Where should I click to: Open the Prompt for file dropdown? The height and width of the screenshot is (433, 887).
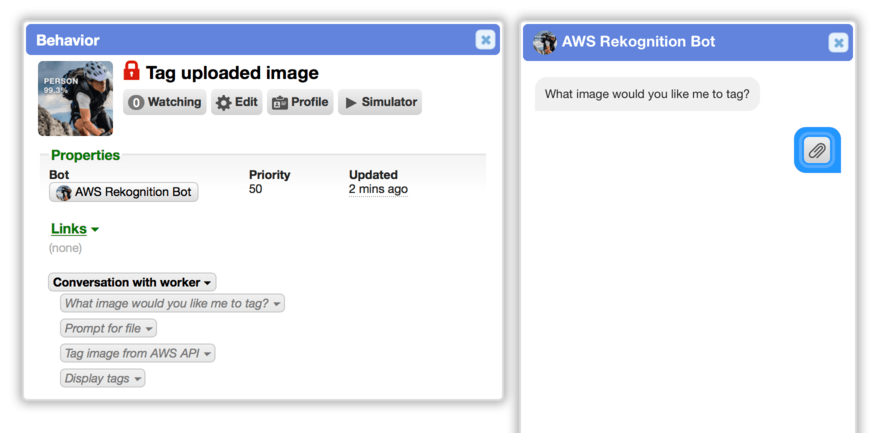(x=109, y=328)
